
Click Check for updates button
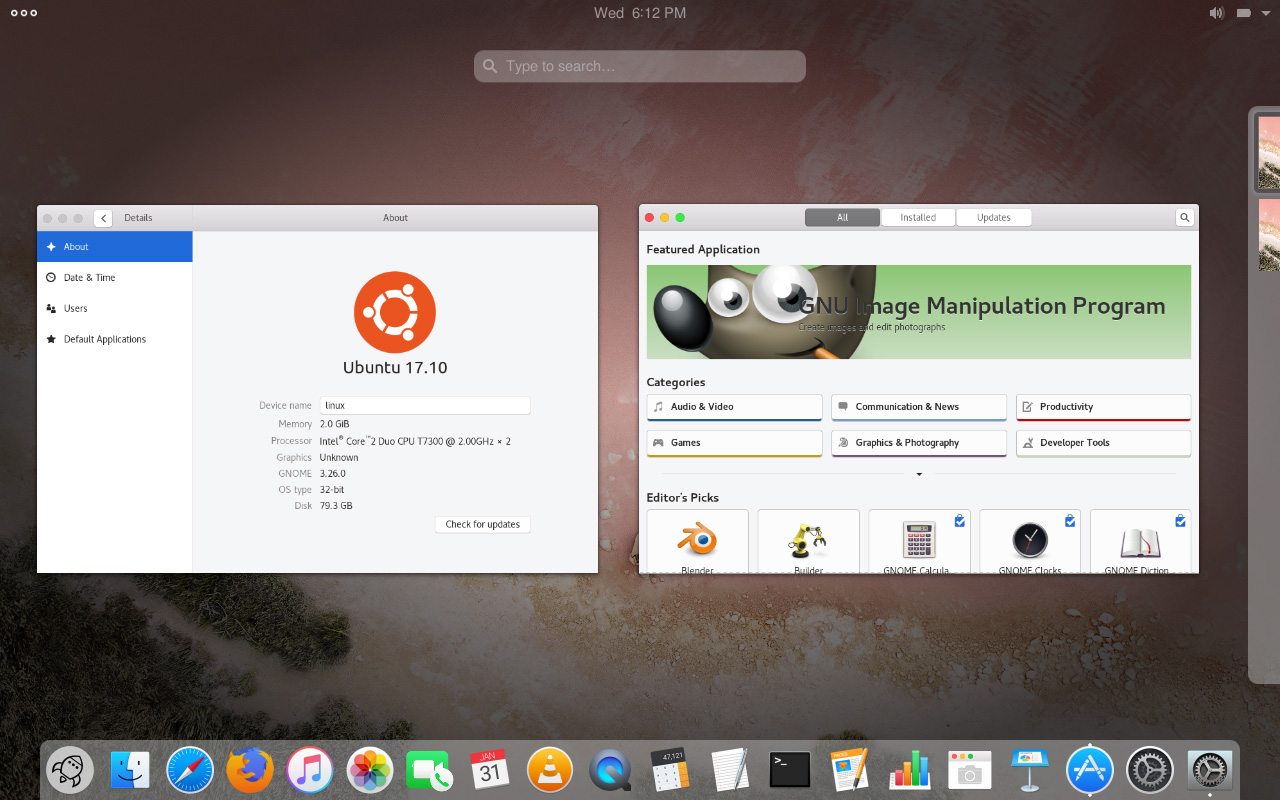pos(483,524)
